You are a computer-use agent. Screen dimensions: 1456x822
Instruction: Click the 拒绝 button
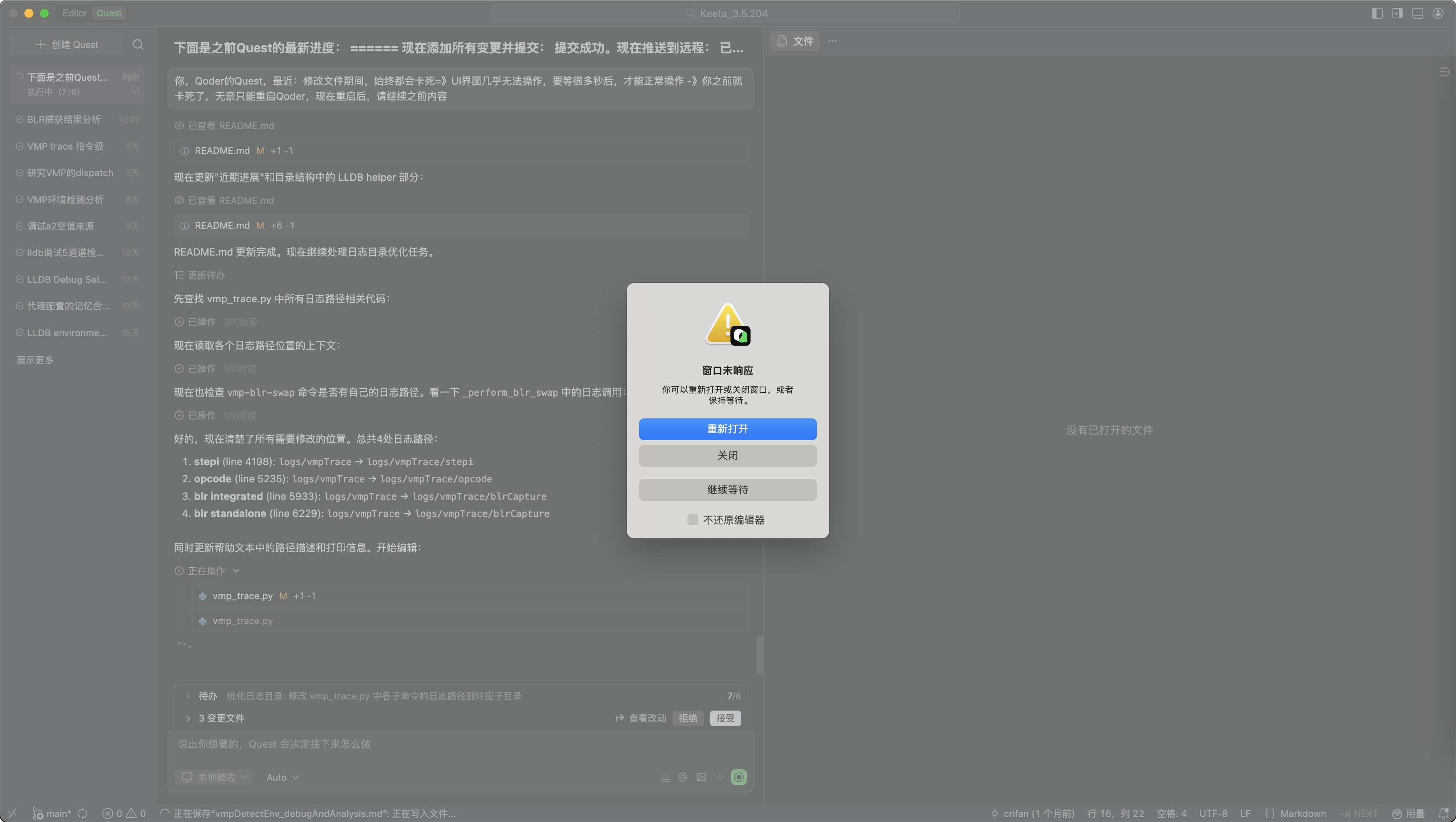pyautogui.click(x=688, y=718)
